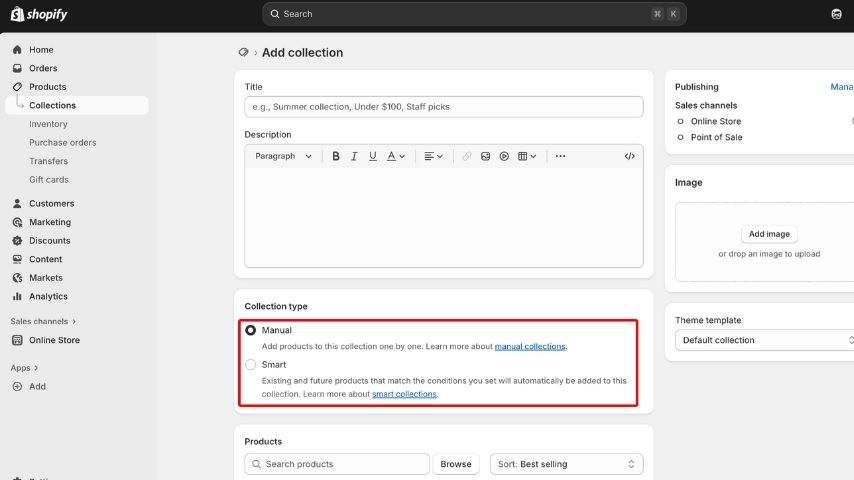Select the Manual collection type

tap(251, 330)
